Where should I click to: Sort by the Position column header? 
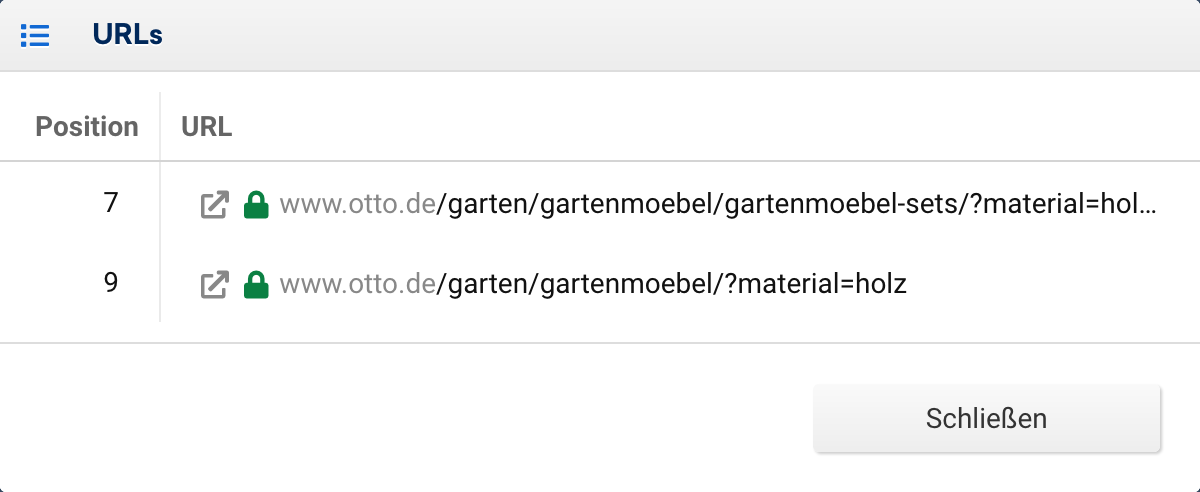tap(87, 127)
